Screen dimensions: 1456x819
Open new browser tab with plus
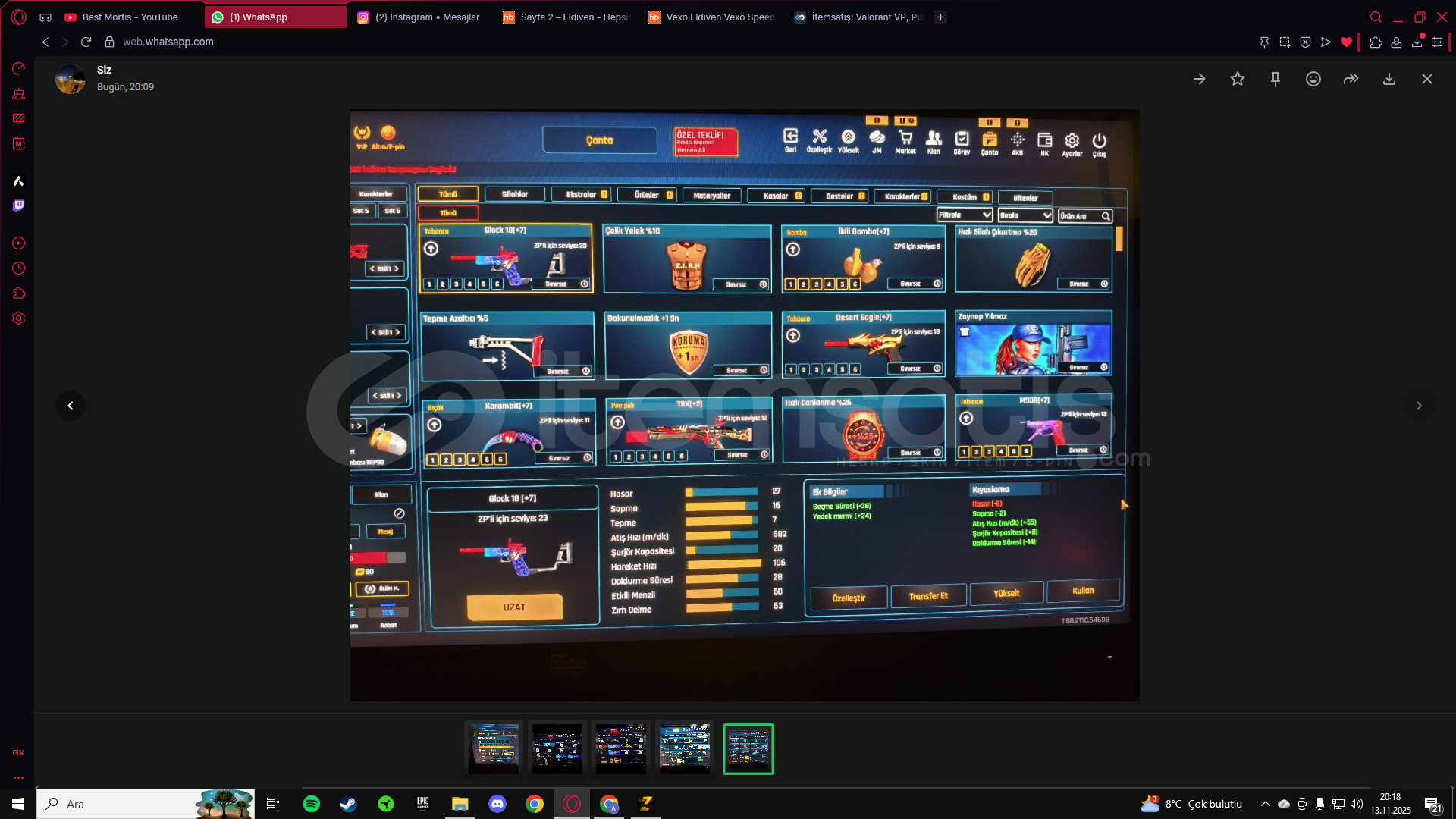coord(940,17)
